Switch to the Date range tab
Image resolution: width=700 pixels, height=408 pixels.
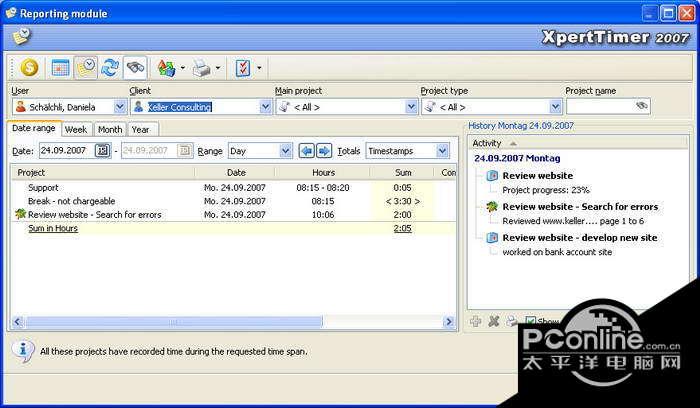pyautogui.click(x=34, y=128)
